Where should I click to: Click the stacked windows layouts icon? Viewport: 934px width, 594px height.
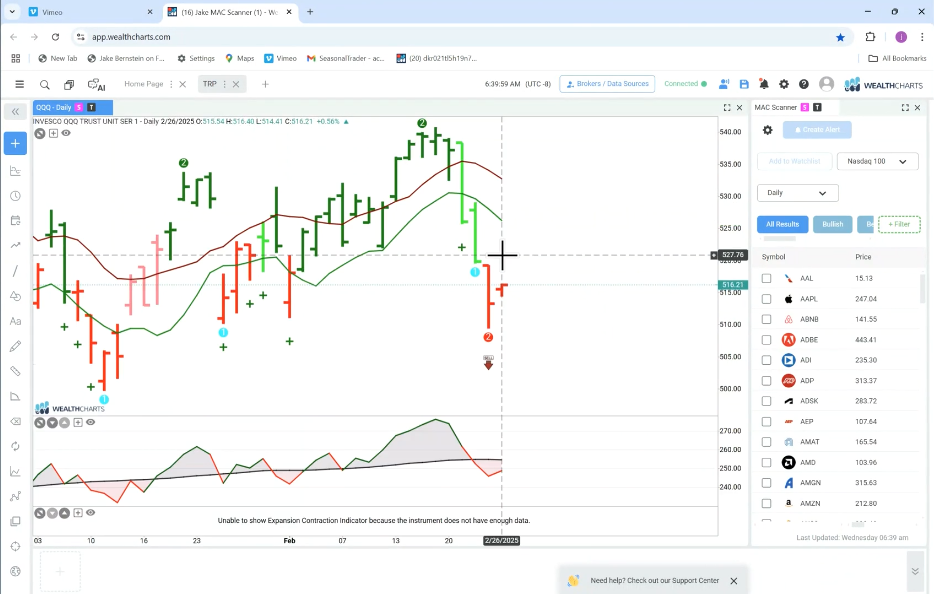[x=69, y=85]
